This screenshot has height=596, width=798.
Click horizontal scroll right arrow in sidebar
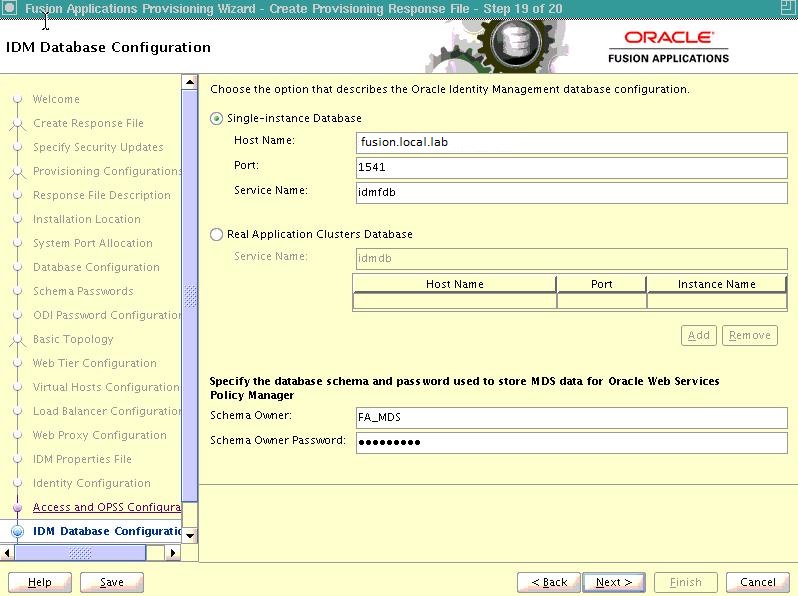[x=172, y=552]
